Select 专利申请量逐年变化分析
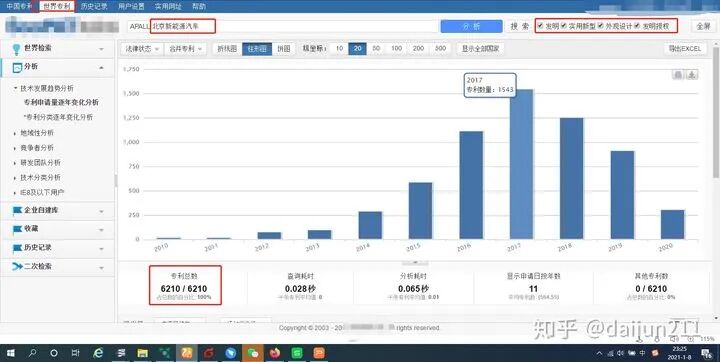The image size is (720, 362). [x=61, y=102]
